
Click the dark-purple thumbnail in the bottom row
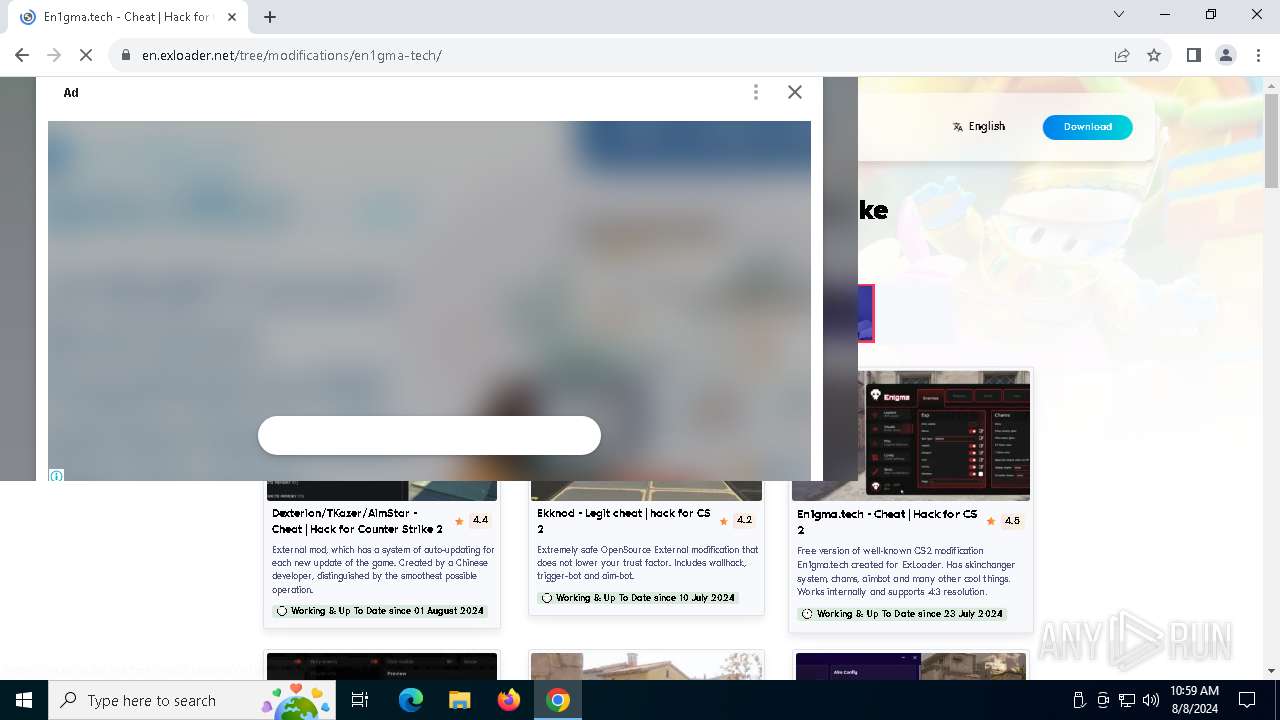(911, 667)
